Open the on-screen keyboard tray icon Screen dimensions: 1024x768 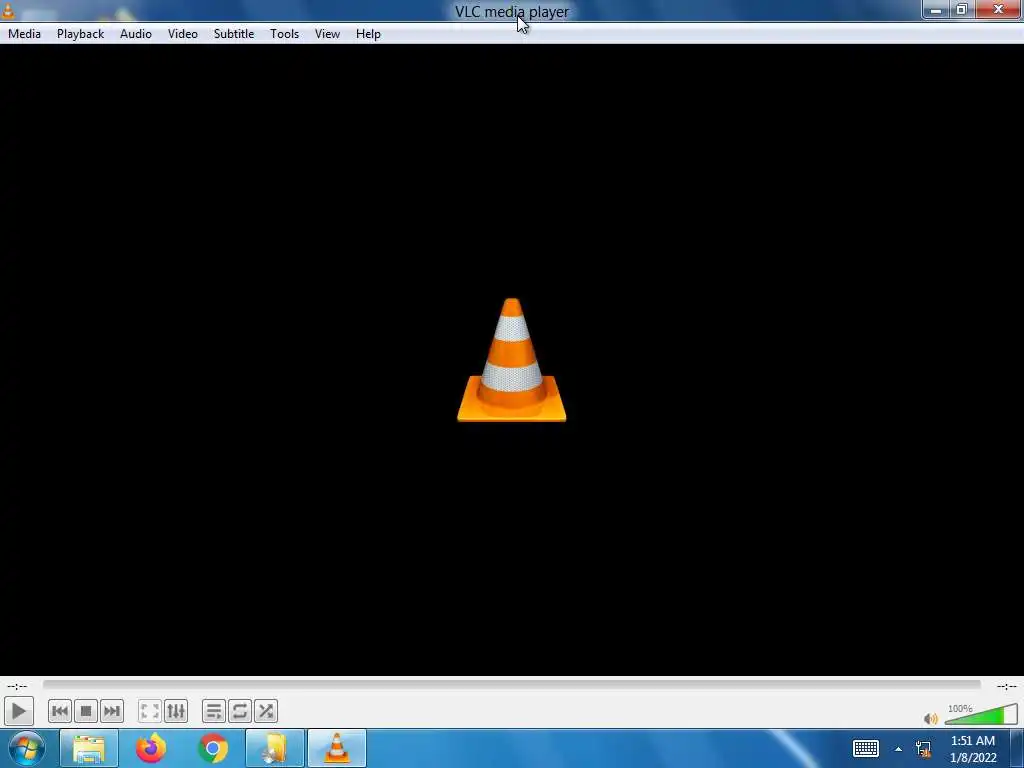[x=866, y=748]
